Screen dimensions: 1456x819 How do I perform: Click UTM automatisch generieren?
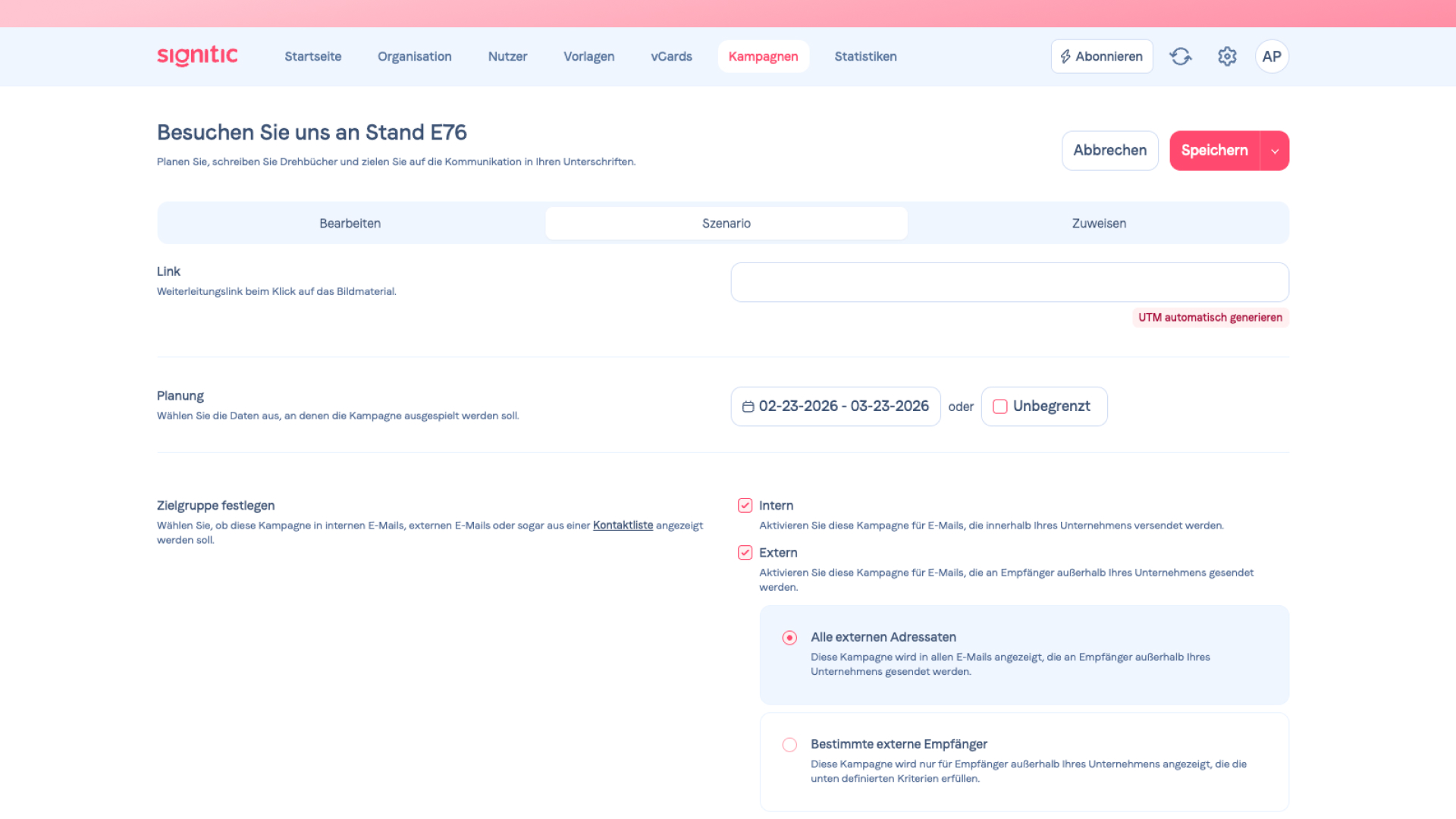coord(1210,317)
